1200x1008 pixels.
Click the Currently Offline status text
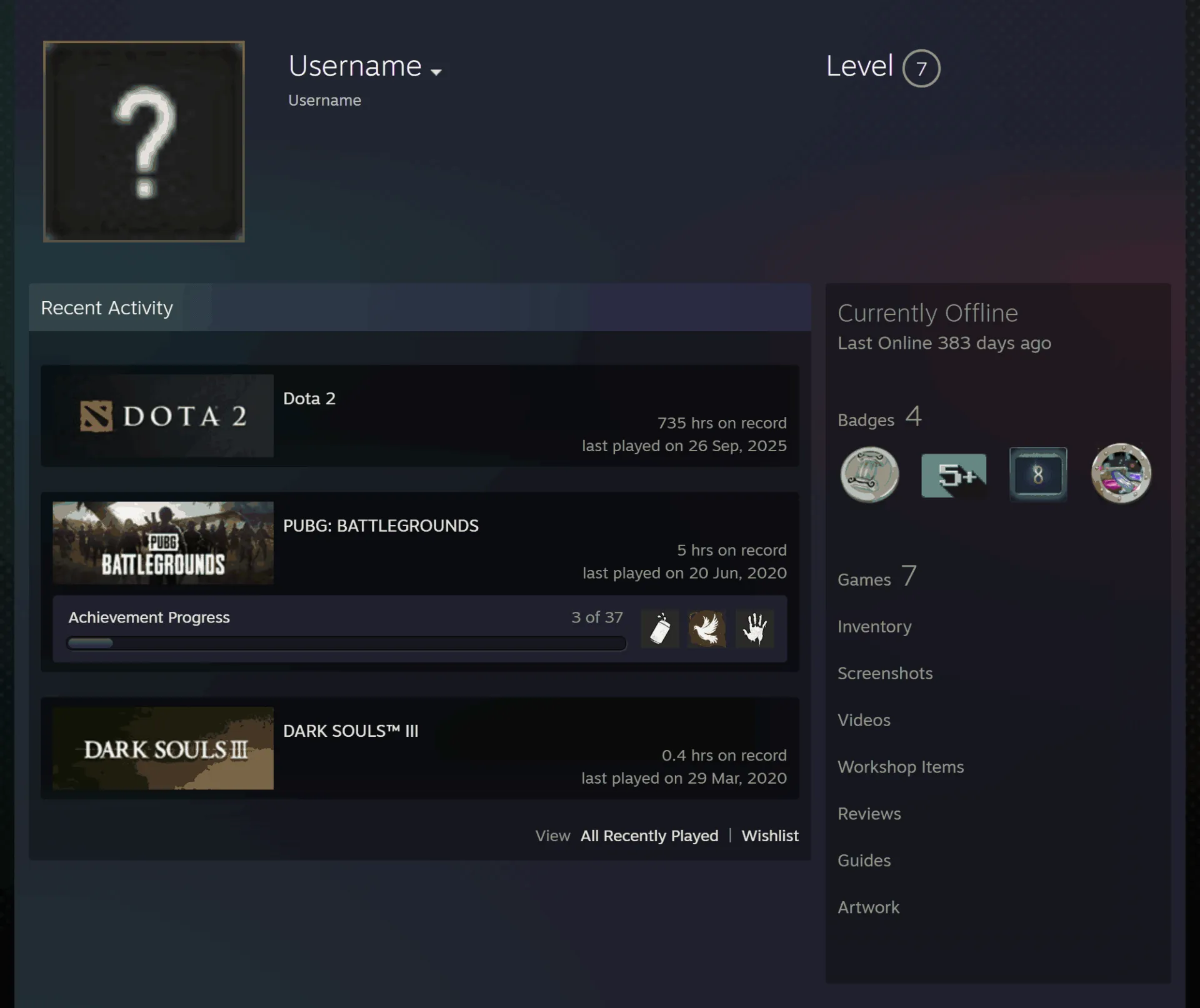tap(927, 313)
